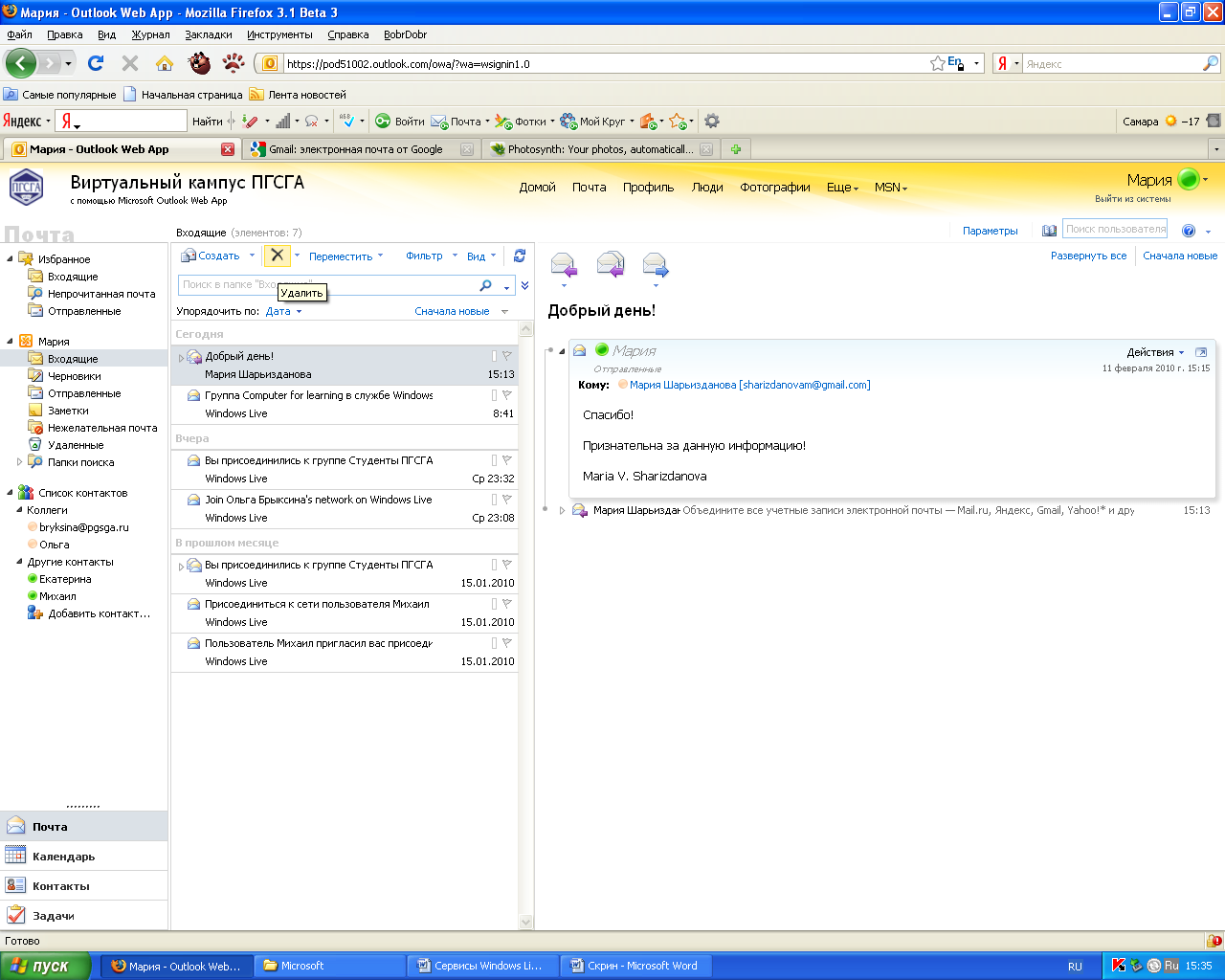Flag the 'Join Ольга Брыксина's network' message
This screenshot has height=980, width=1225.
point(507,500)
